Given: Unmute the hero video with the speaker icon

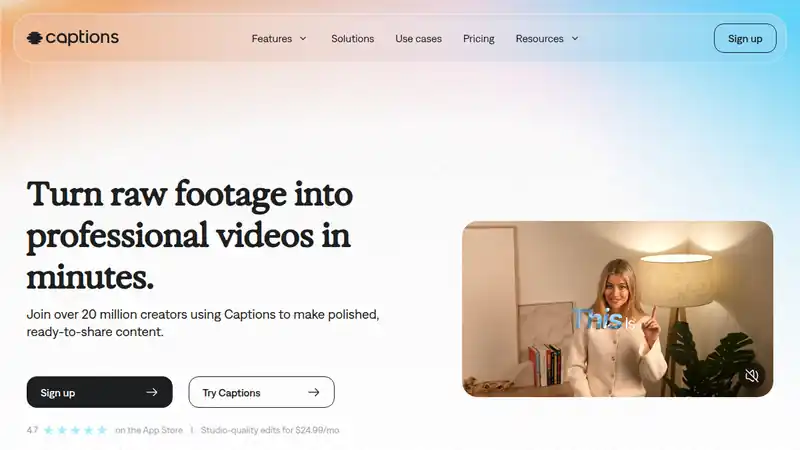Looking at the screenshot, I should (x=752, y=376).
